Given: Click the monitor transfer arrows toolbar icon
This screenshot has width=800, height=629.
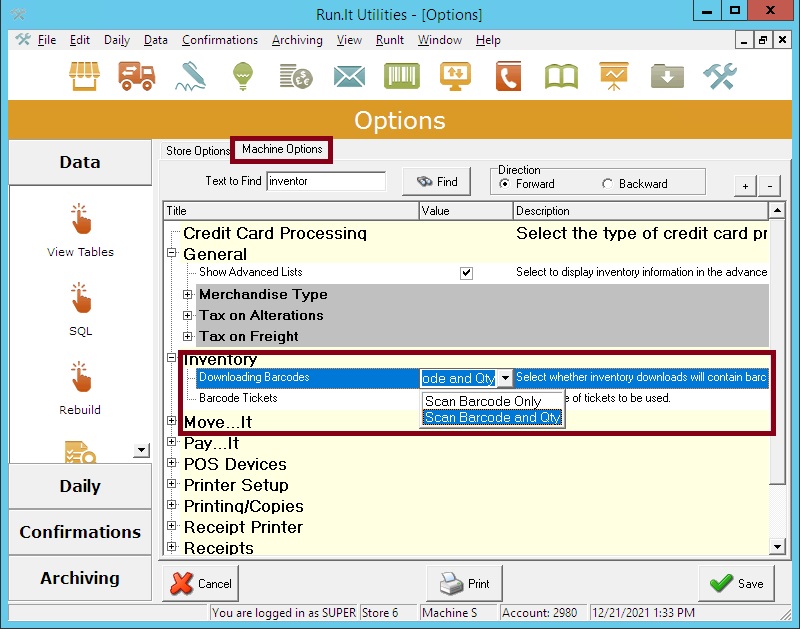Looking at the screenshot, I should pos(455,77).
